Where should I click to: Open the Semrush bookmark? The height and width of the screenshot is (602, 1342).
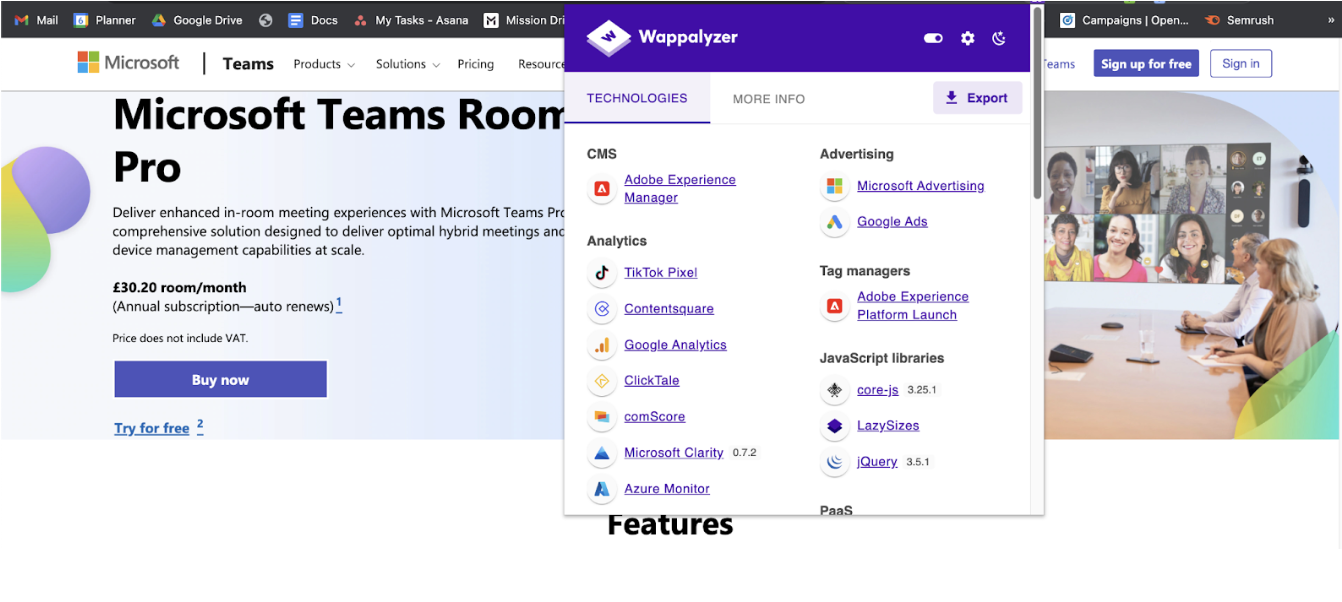tap(1240, 20)
